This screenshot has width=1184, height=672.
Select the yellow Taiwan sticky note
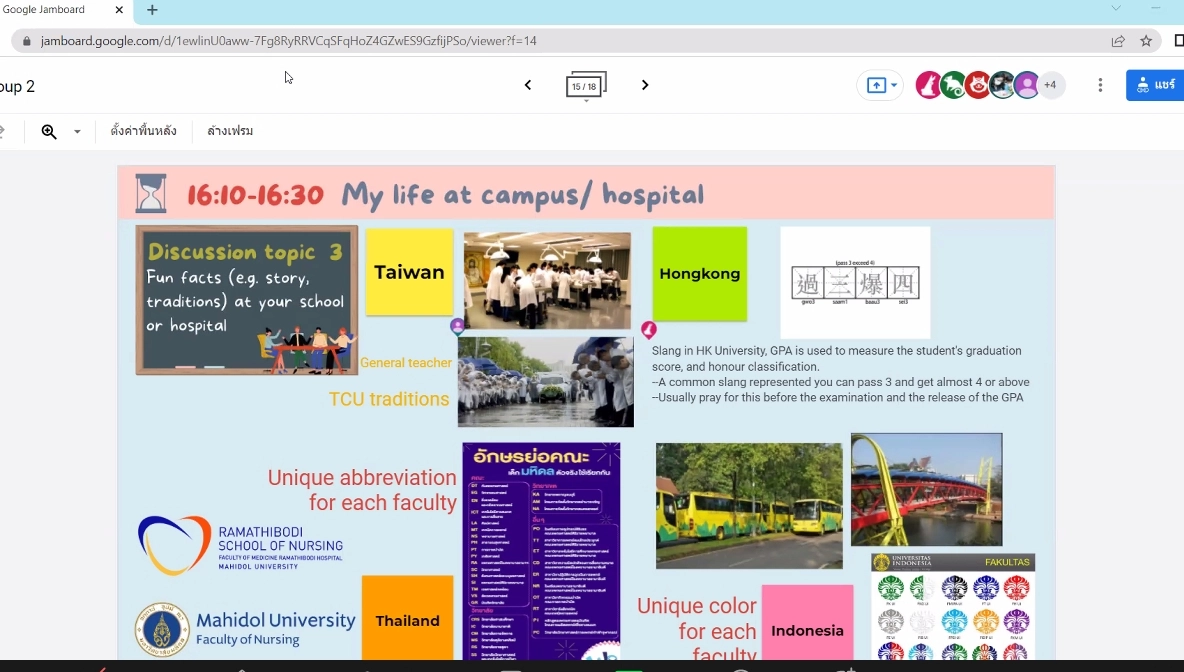[x=409, y=273]
